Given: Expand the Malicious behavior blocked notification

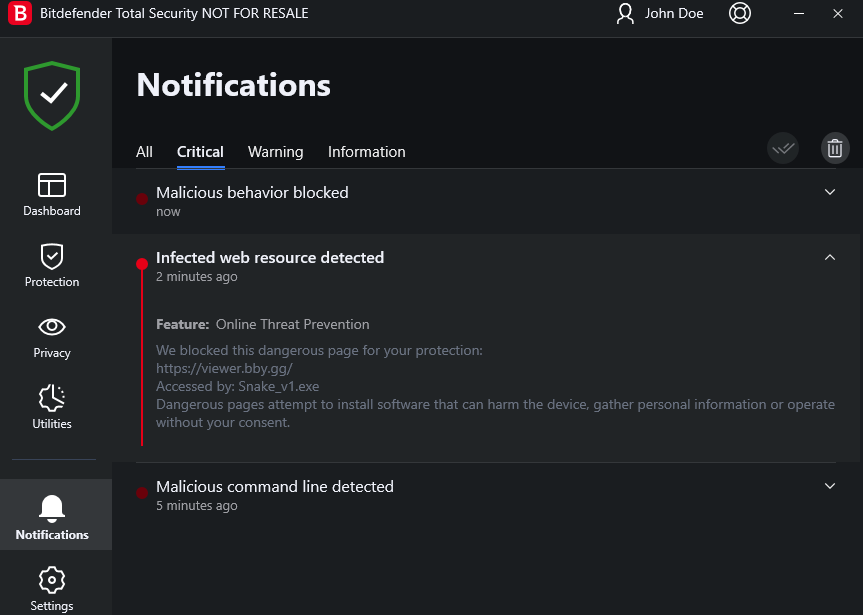Looking at the screenshot, I should [x=829, y=192].
